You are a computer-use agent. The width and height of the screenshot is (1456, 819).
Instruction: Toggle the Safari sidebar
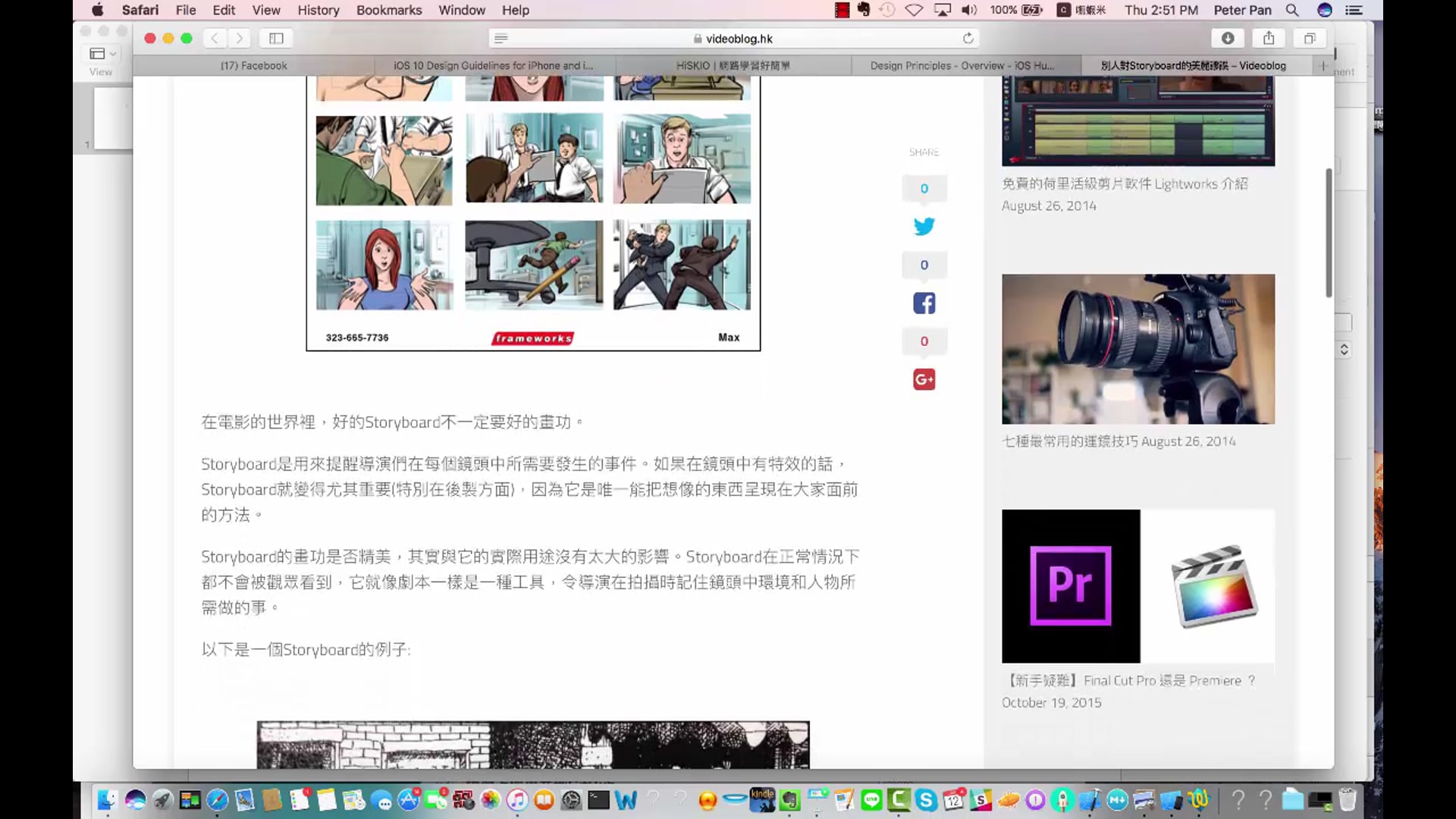(x=275, y=38)
